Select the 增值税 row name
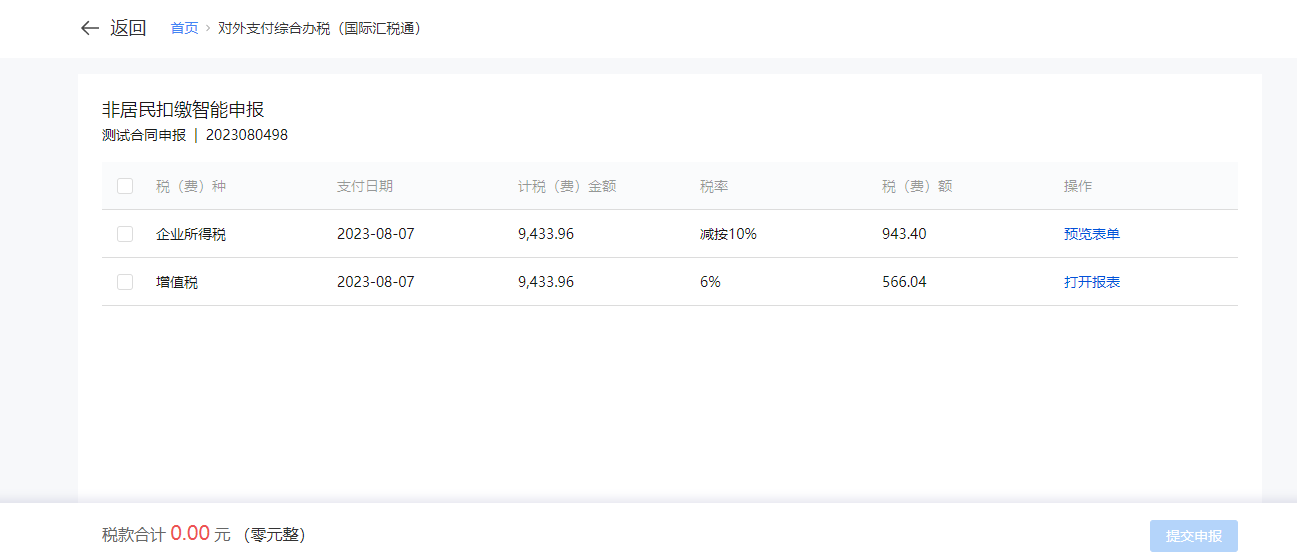Image resolution: width=1297 pixels, height=557 pixels. coord(177,282)
